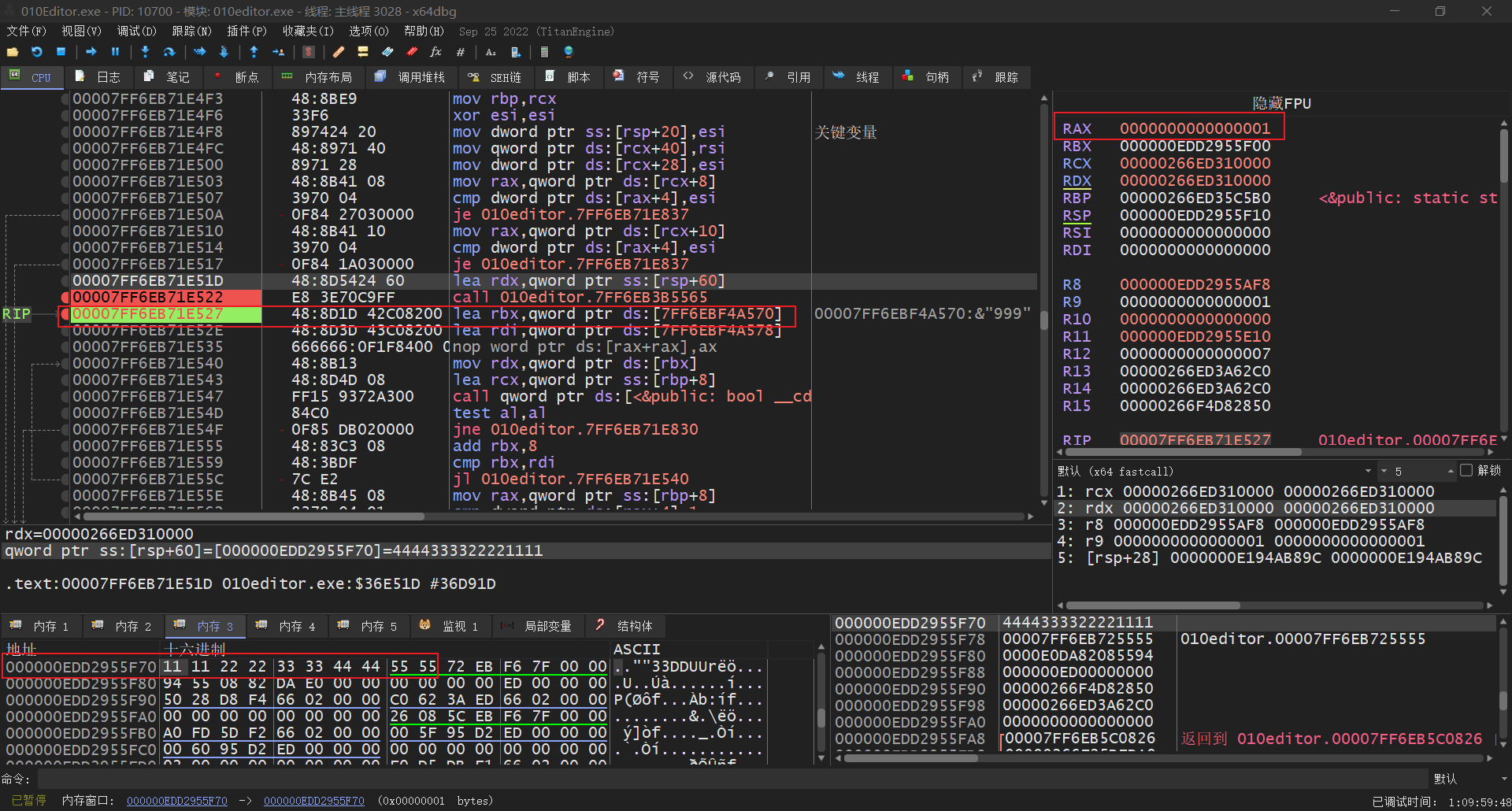1512x811 pixels.
Task: Click the disassembly horizontal scrollbar
Action: tap(252, 517)
